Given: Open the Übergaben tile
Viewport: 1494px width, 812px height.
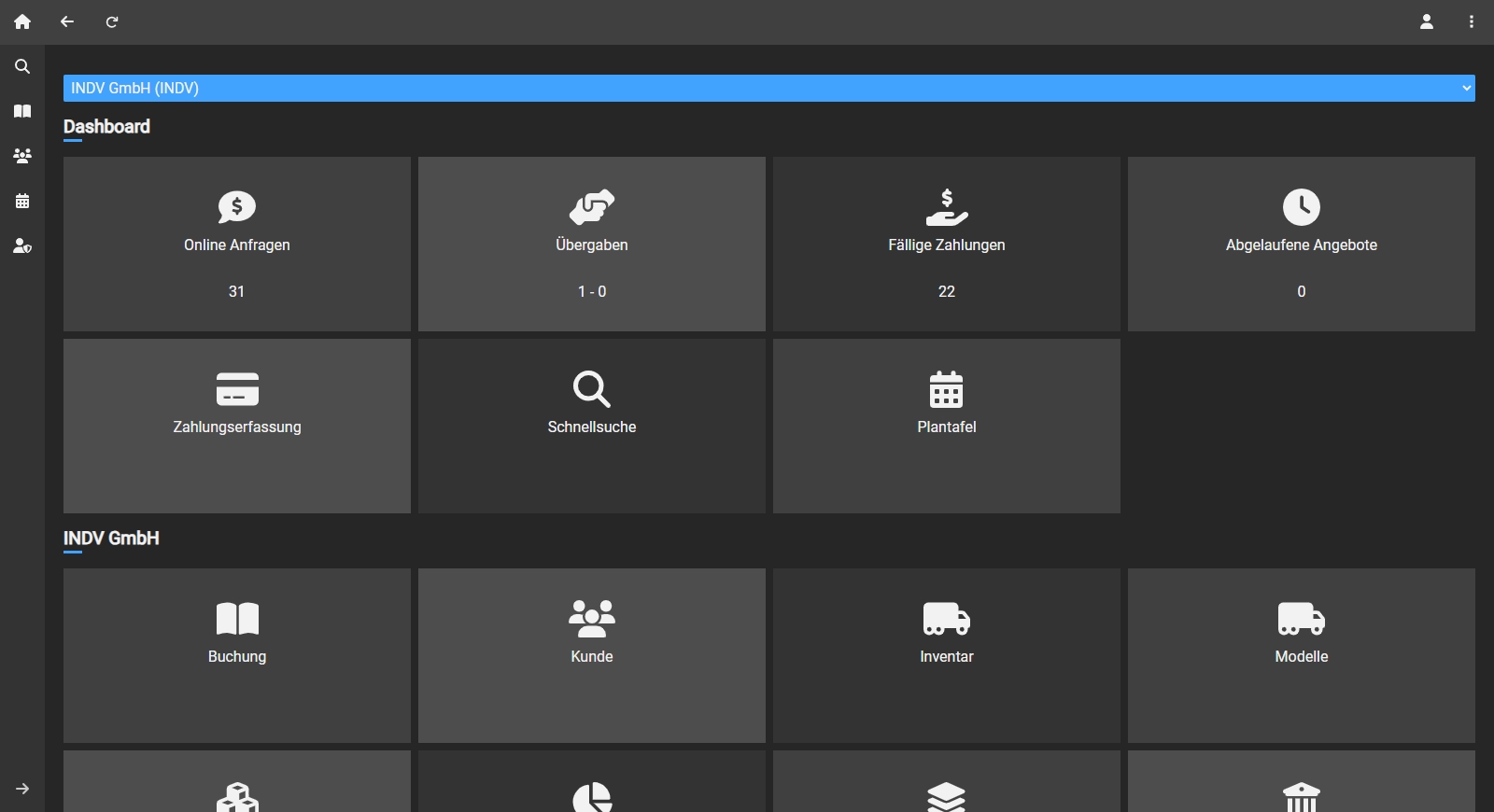Looking at the screenshot, I should pyautogui.click(x=592, y=244).
